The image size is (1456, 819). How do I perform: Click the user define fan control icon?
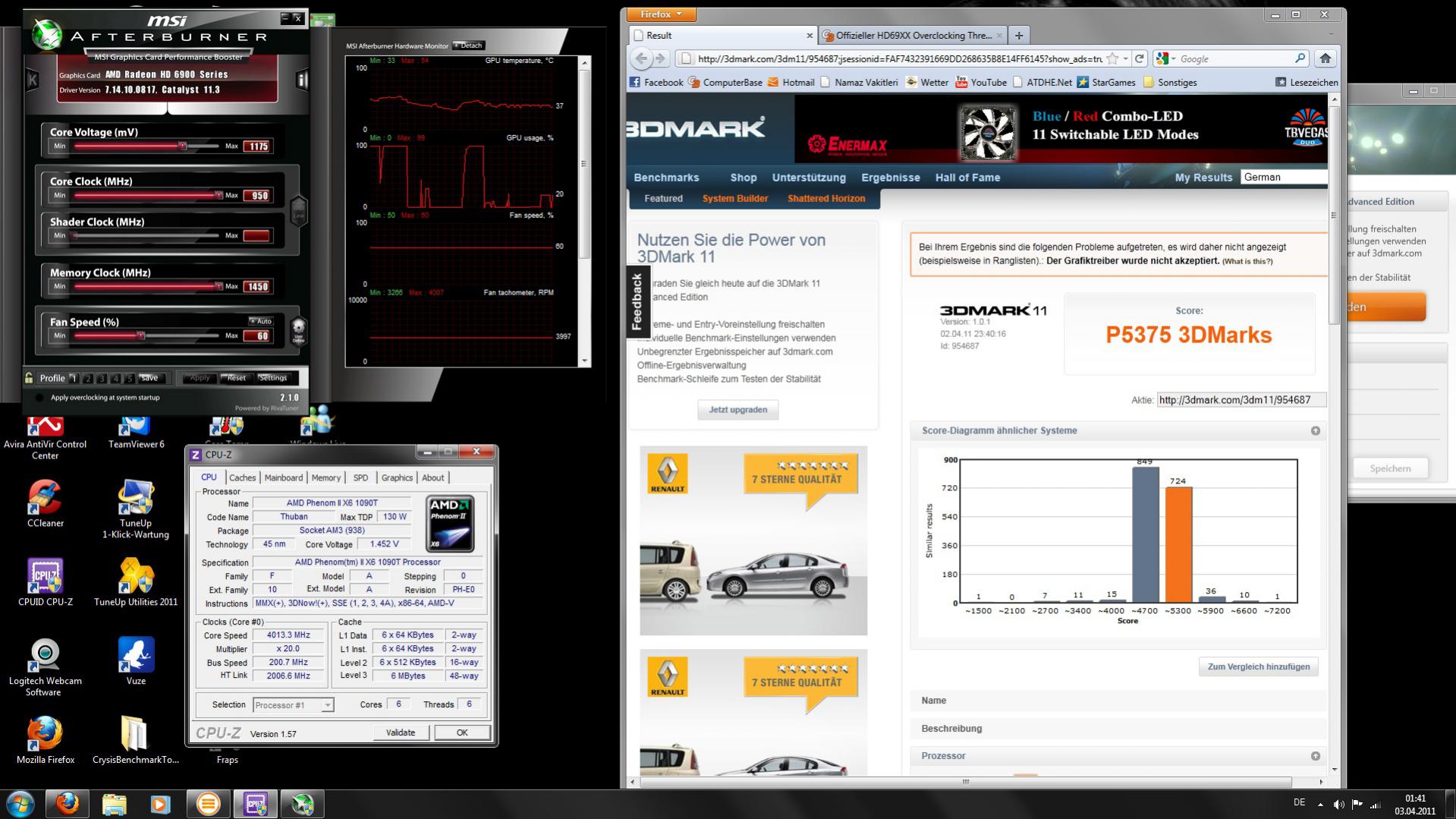298,331
